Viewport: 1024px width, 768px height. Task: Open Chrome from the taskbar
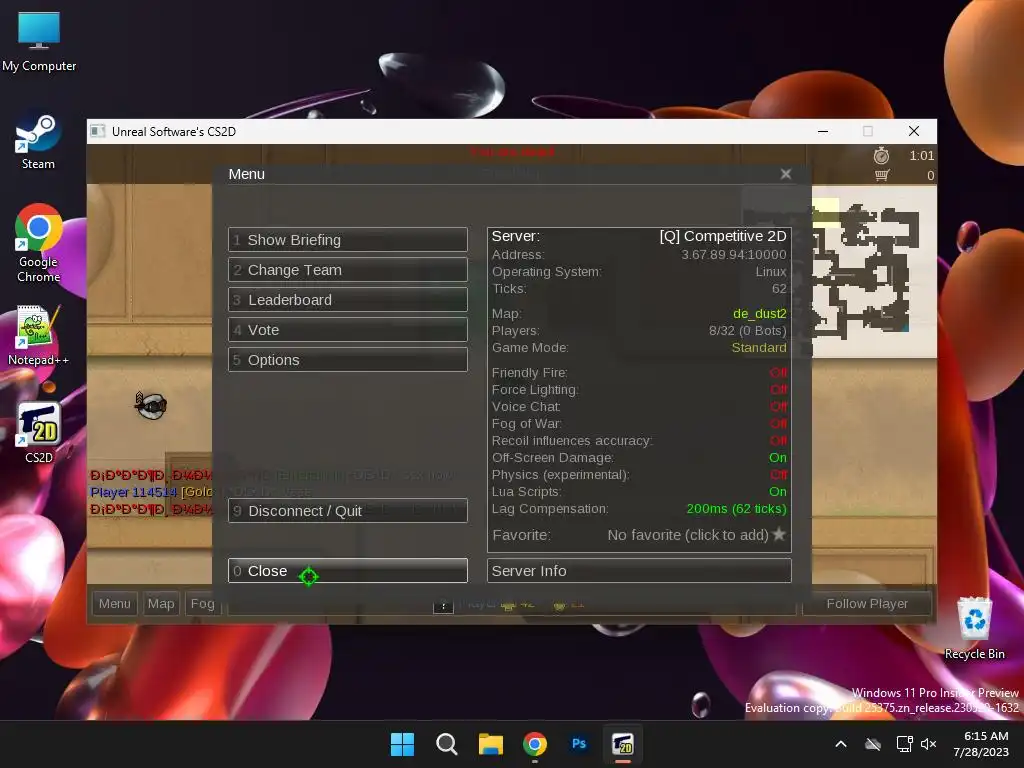coord(535,744)
